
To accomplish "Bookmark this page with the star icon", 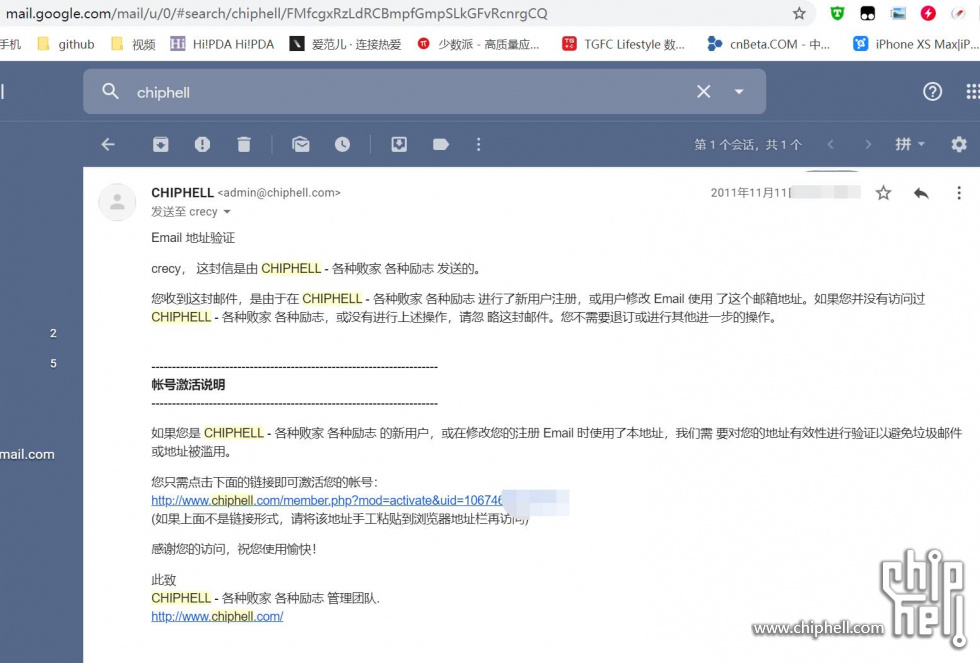I will 799,13.
